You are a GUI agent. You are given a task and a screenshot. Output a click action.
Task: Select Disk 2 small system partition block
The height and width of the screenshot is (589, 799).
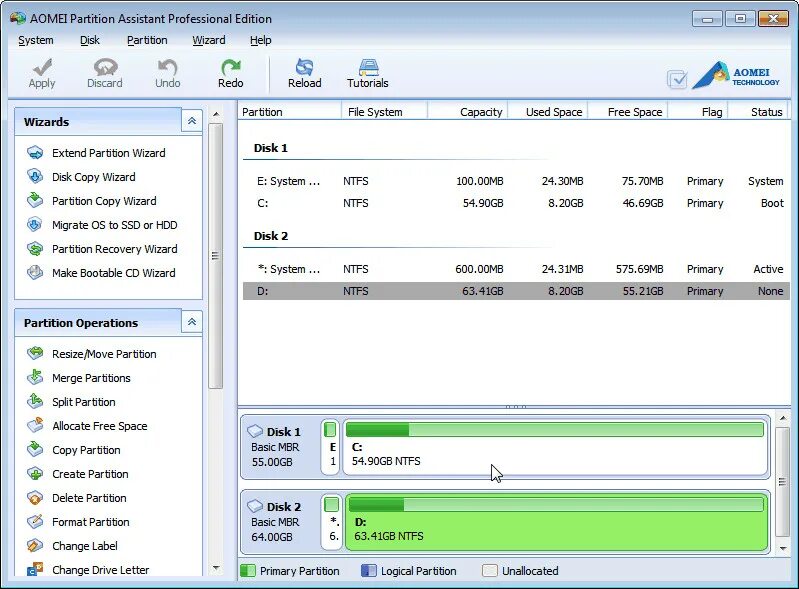click(331, 522)
